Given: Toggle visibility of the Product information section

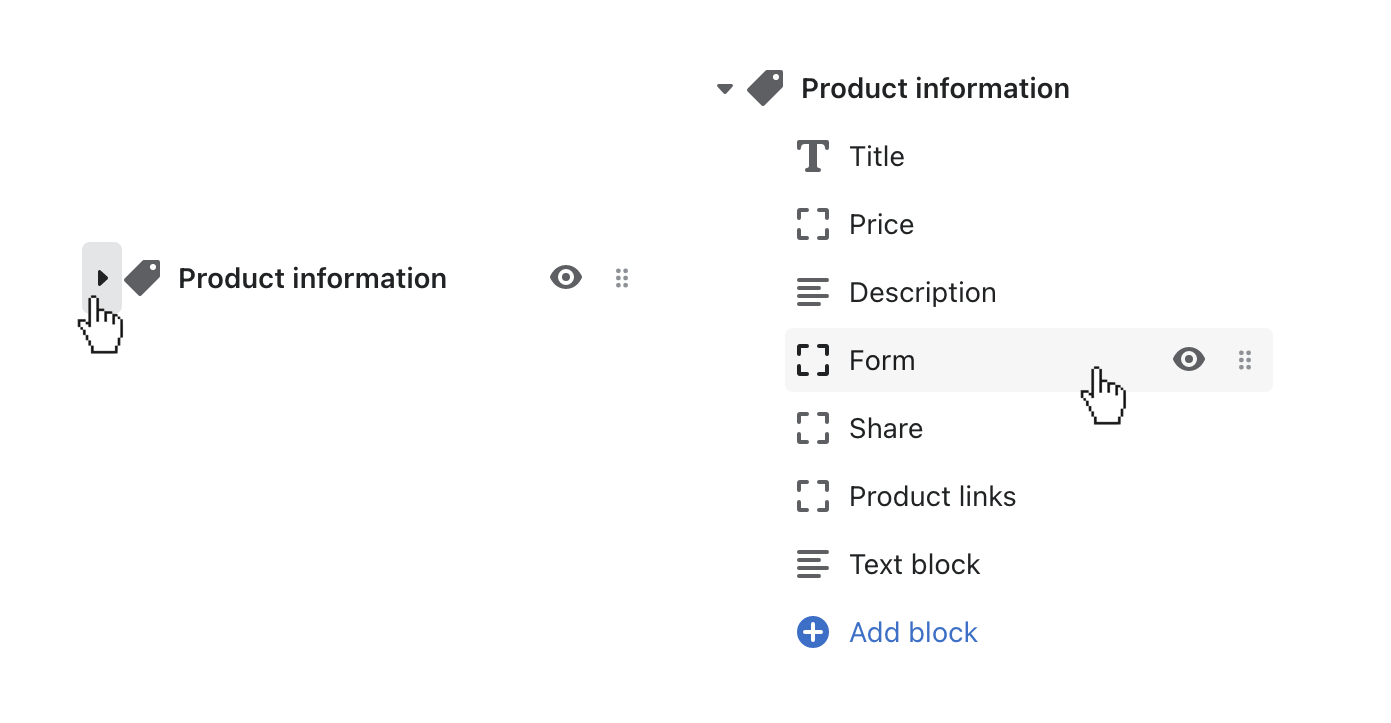Looking at the screenshot, I should click(566, 277).
